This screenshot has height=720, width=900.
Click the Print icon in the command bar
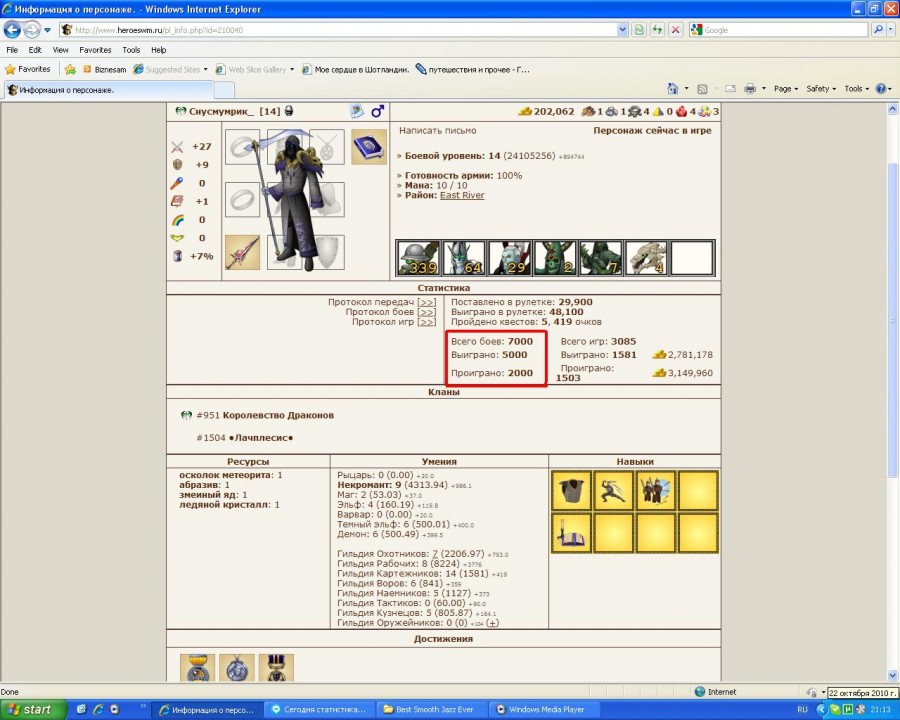[x=750, y=89]
